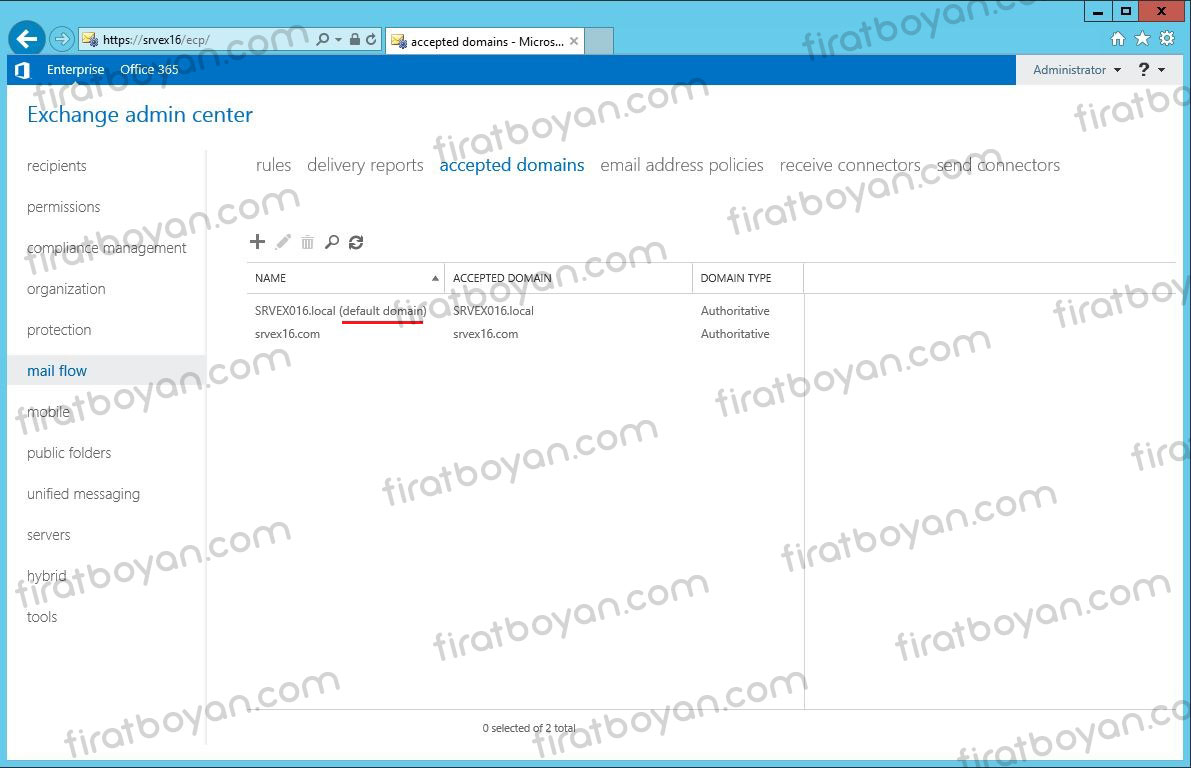Screen dimensions: 1191x768
Task: Open unified messaging in the left navigation
Action: point(83,494)
